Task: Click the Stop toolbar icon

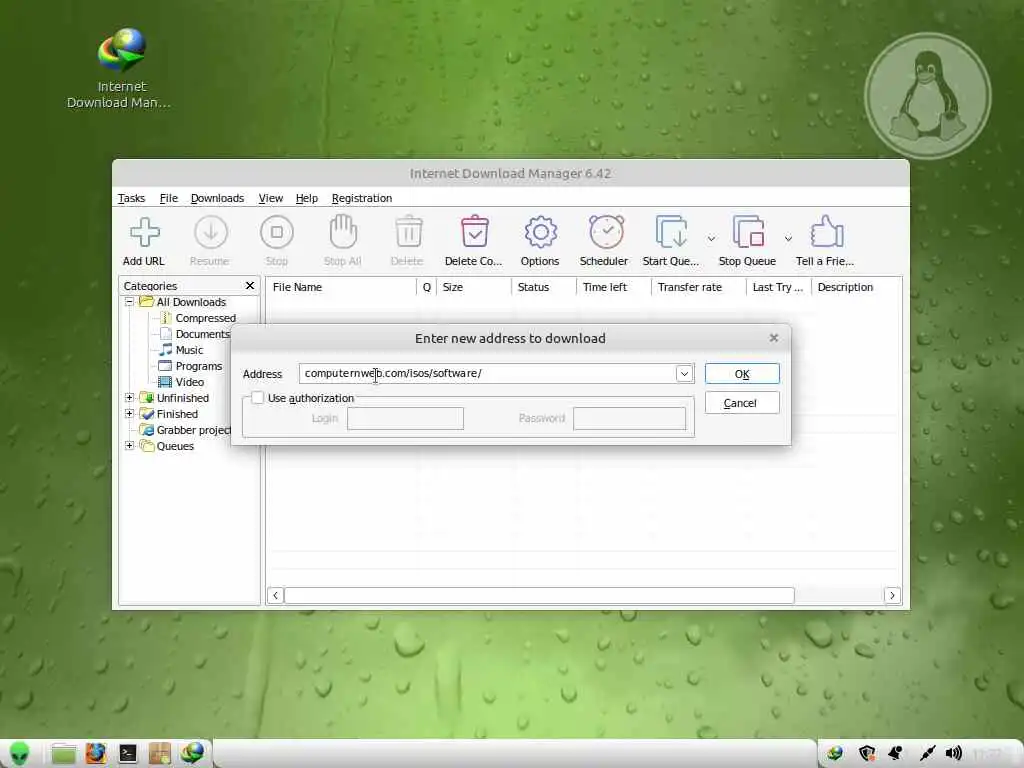Action: pos(277,232)
